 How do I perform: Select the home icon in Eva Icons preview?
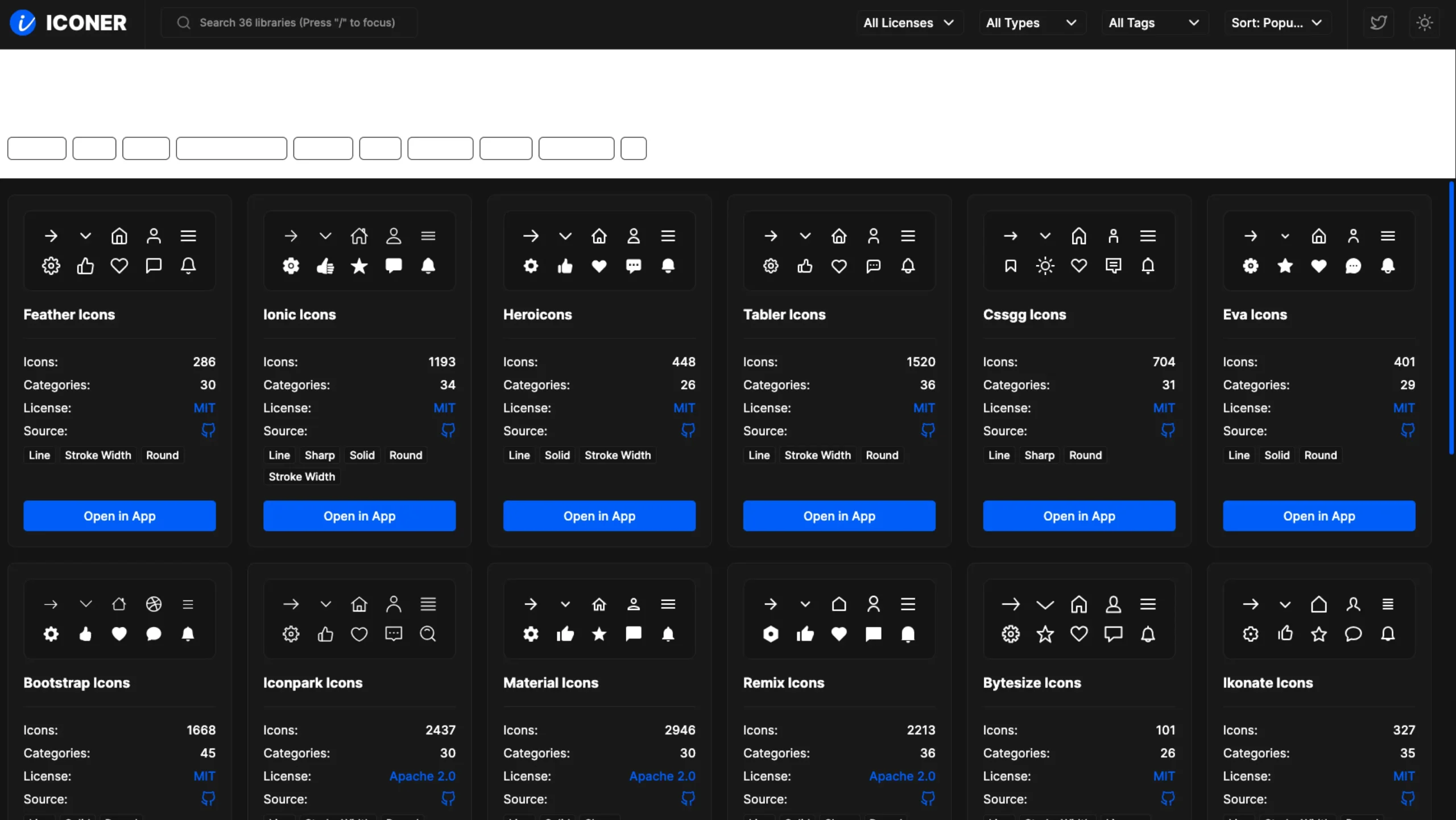pos(1318,235)
